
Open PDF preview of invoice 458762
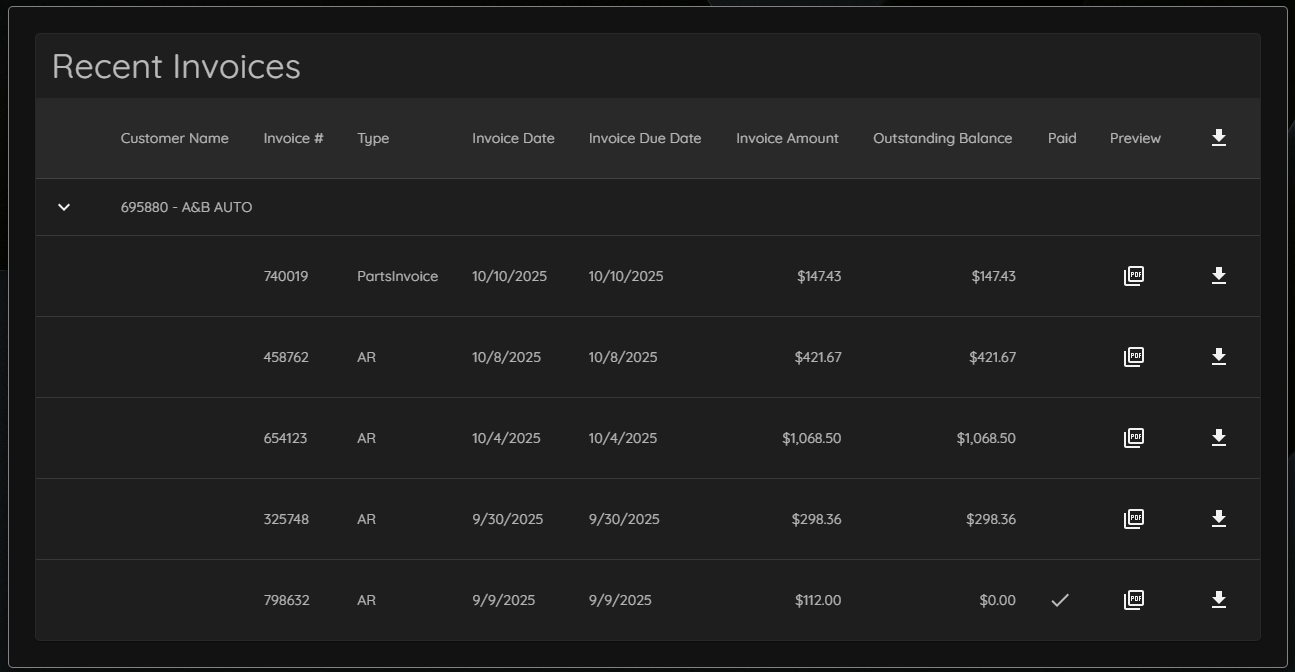coord(1133,357)
